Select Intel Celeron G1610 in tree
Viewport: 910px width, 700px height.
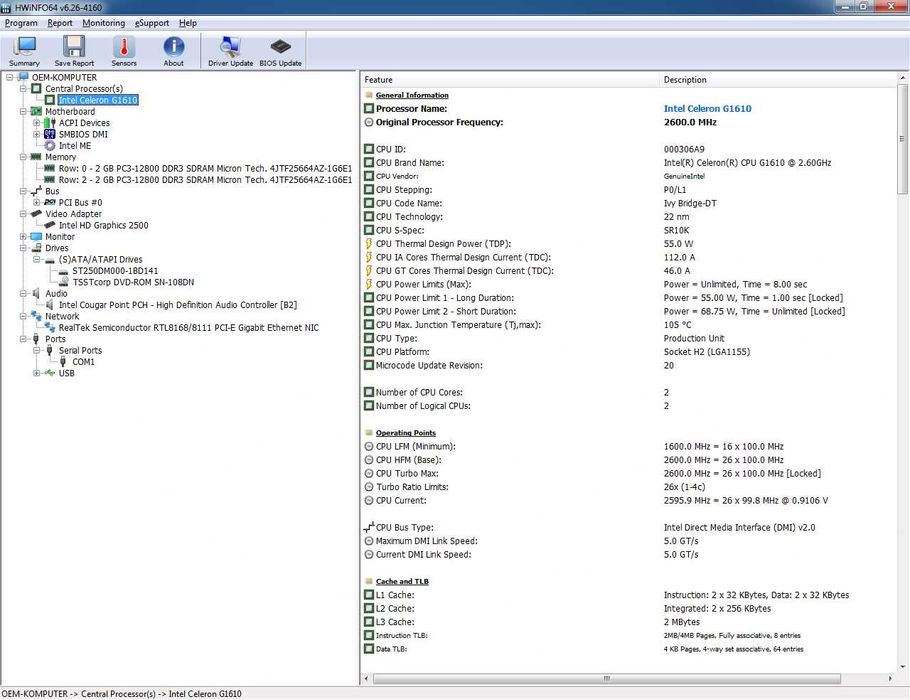[98, 100]
